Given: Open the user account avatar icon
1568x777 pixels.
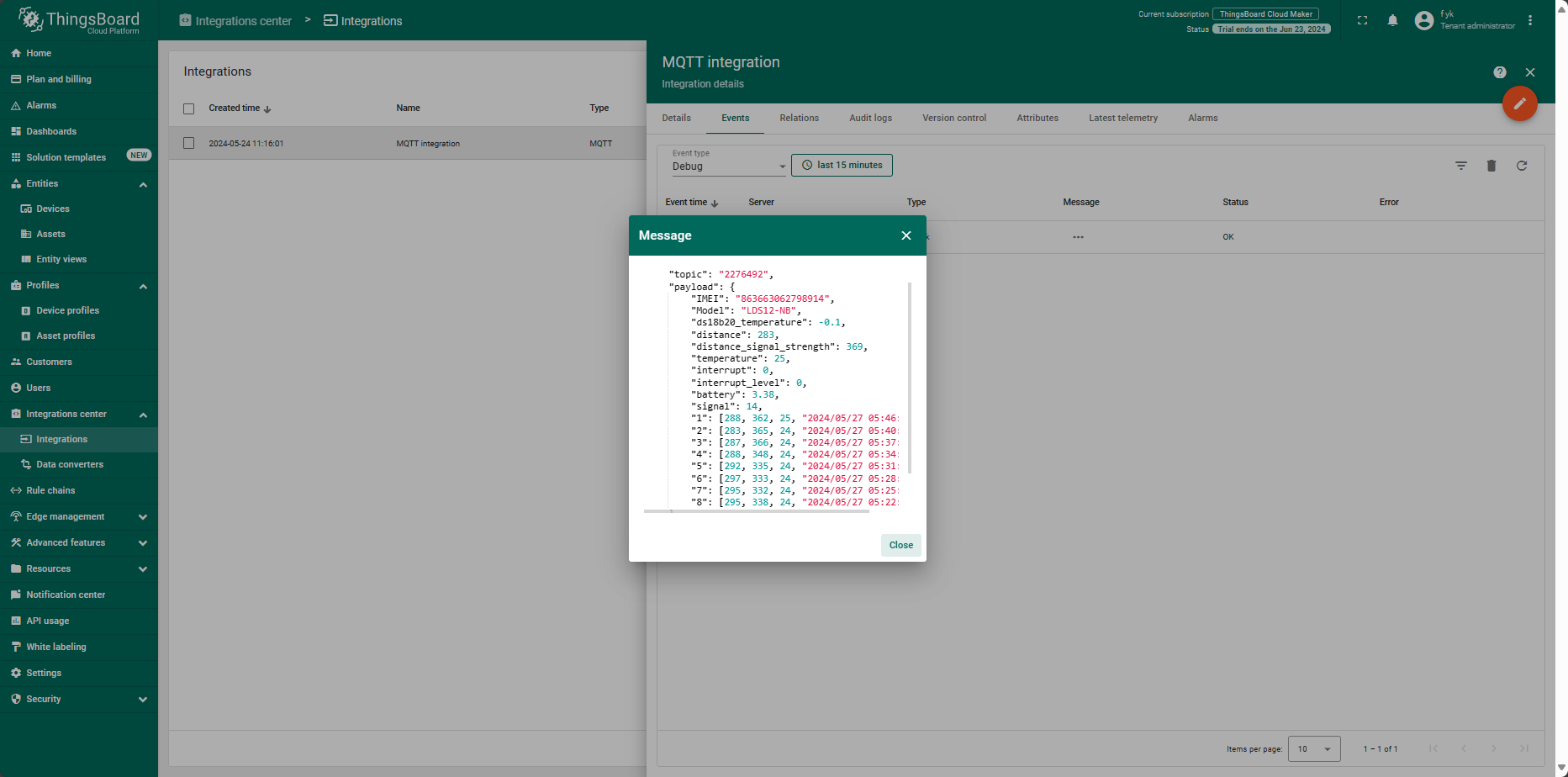Looking at the screenshot, I should click(1424, 20).
